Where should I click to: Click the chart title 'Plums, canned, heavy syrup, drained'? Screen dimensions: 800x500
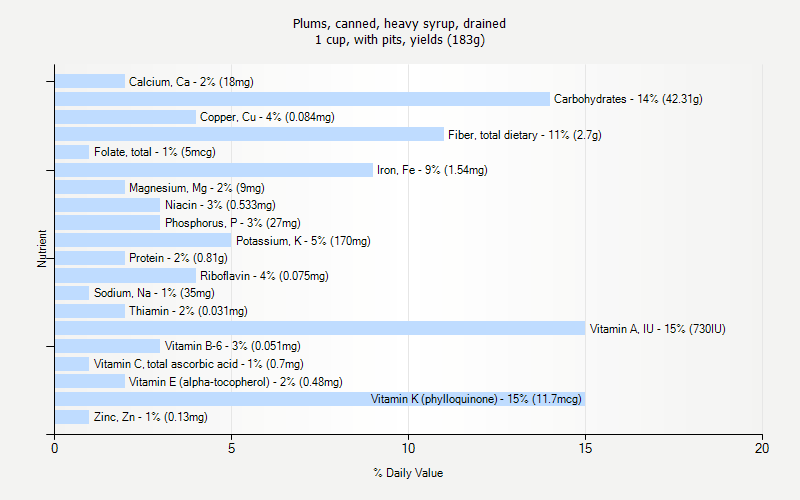click(x=399, y=23)
